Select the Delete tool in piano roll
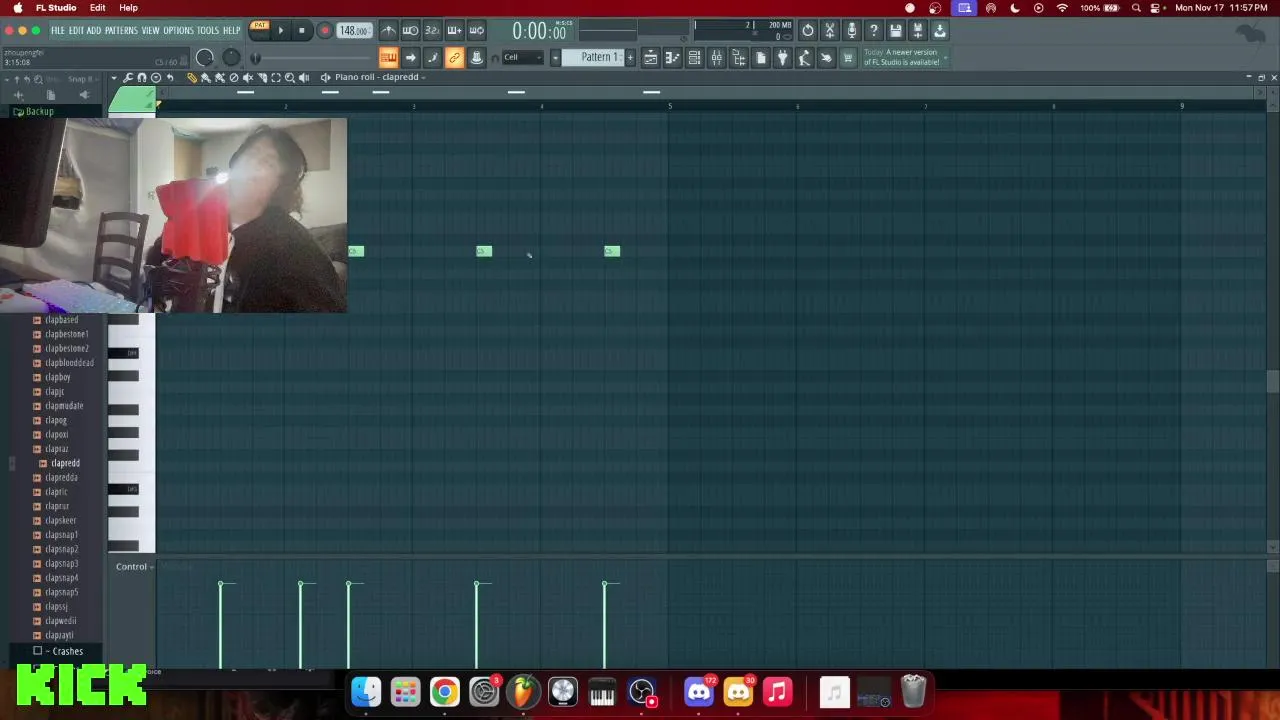This screenshot has width=1280, height=720. click(x=234, y=77)
